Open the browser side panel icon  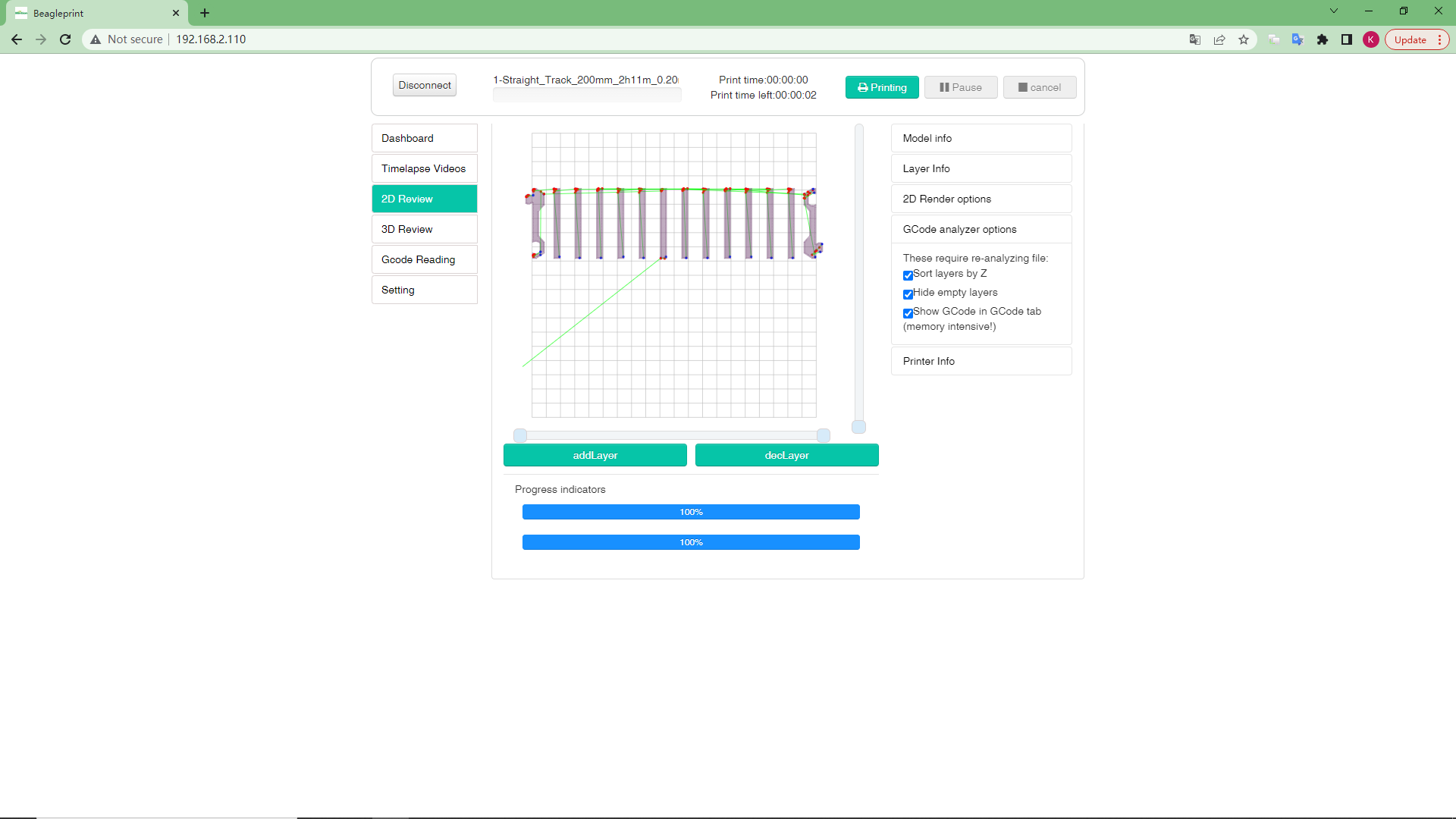pyautogui.click(x=1347, y=39)
